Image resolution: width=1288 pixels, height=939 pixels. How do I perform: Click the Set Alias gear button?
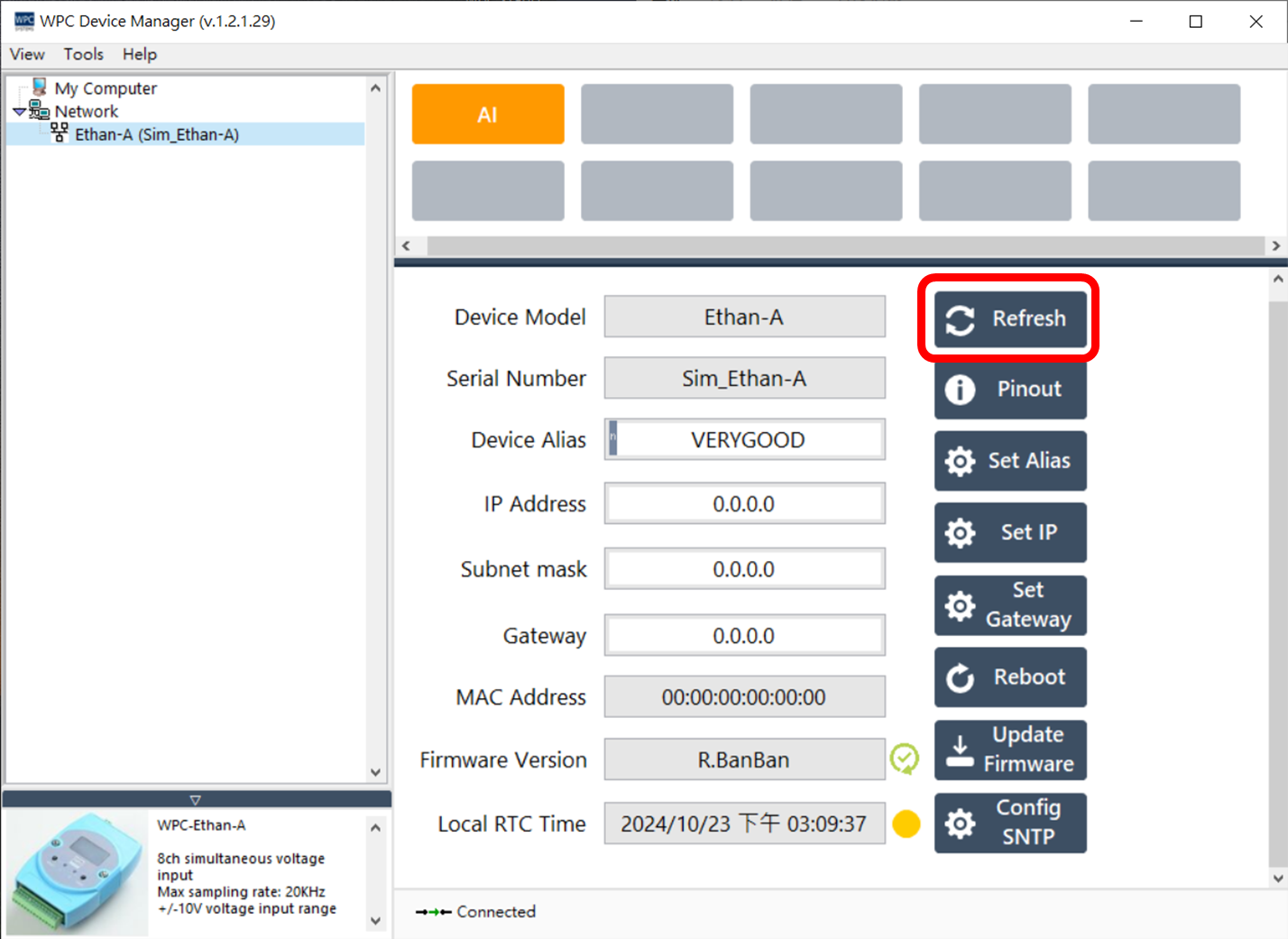point(1009,461)
